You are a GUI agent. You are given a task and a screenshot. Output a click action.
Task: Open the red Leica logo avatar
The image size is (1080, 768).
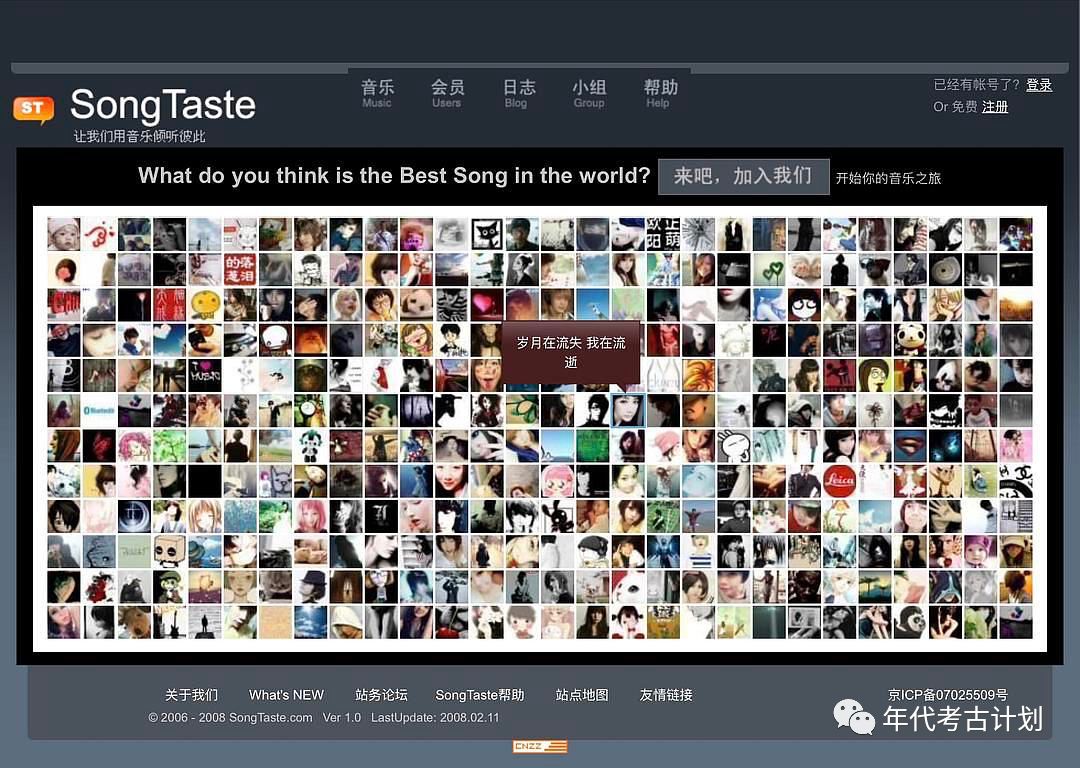[x=839, y=481]
